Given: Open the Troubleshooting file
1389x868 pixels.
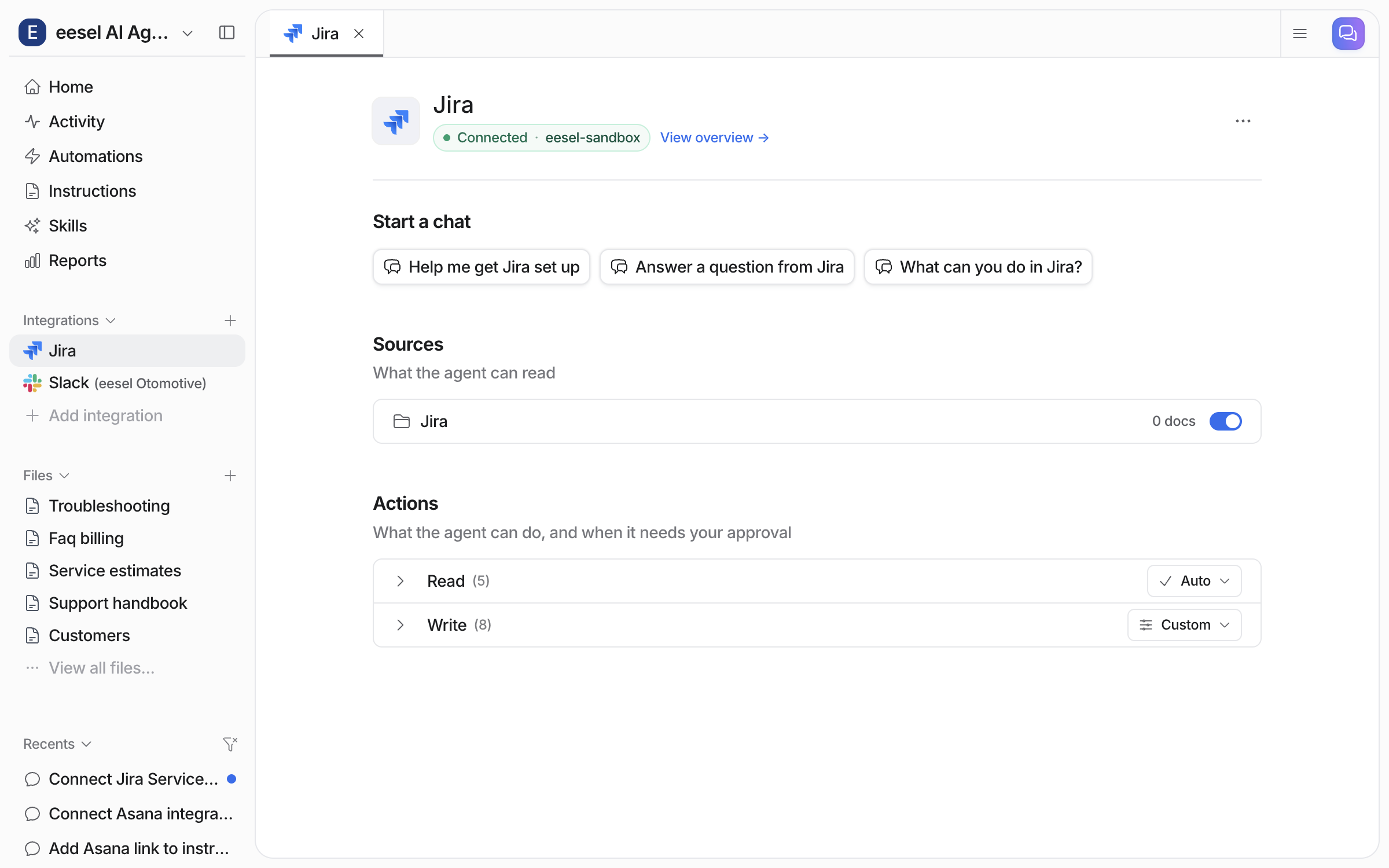Looking at the screenshot, I should tap(127, 506).
